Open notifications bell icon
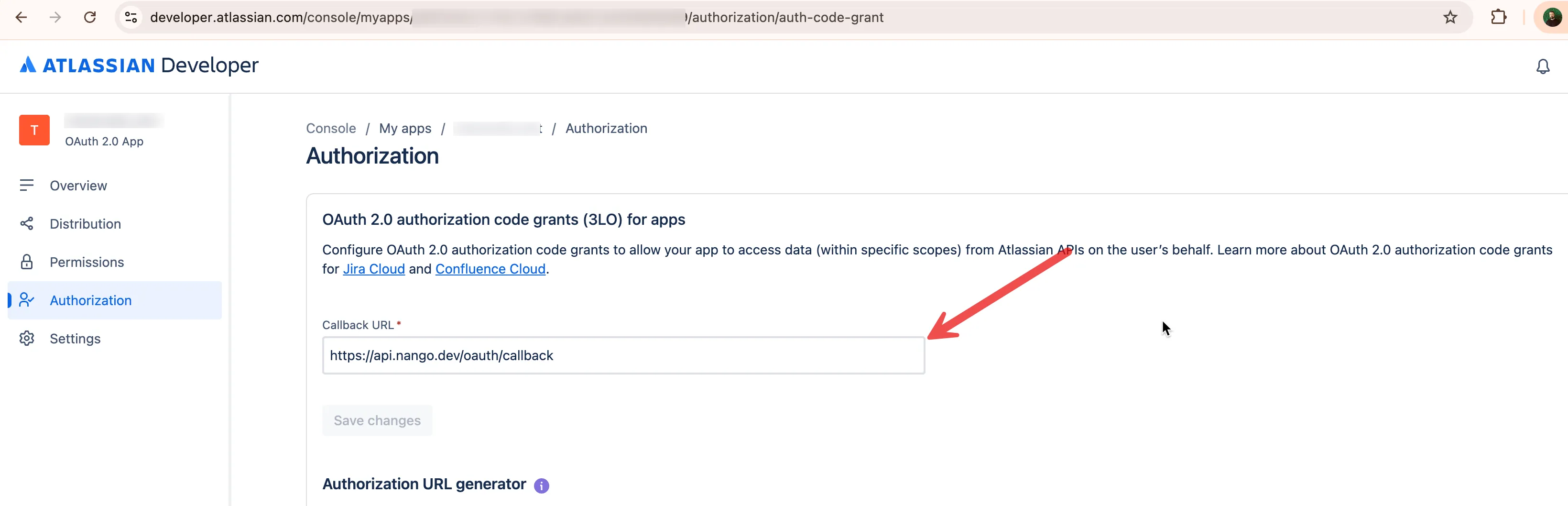This screenshot has width=1568, height=506. (1543, 66)
